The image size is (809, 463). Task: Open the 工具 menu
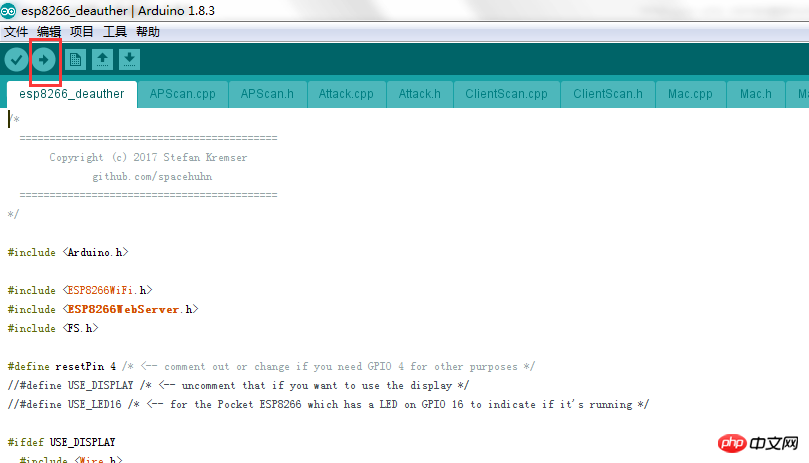coord(115,32)
